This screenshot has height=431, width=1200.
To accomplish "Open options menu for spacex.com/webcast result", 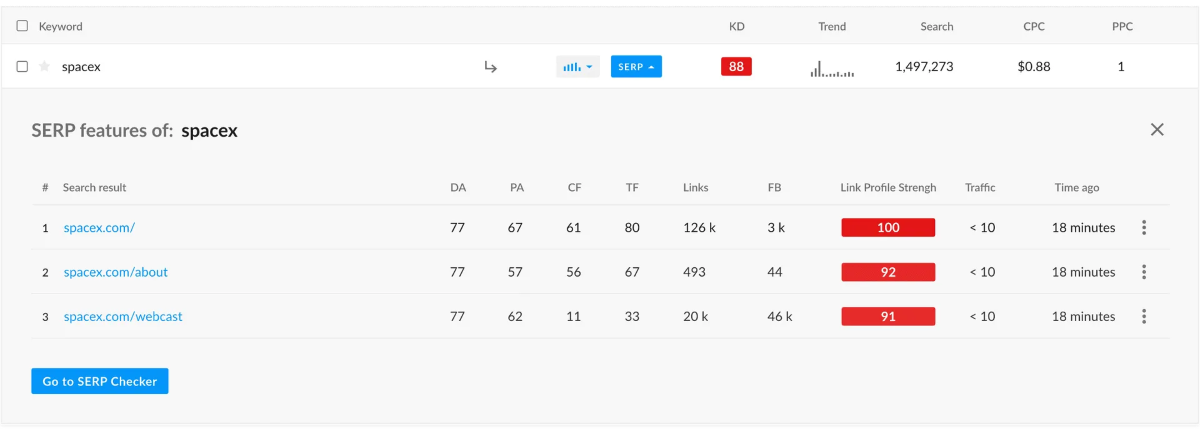I will [1144, 316].
